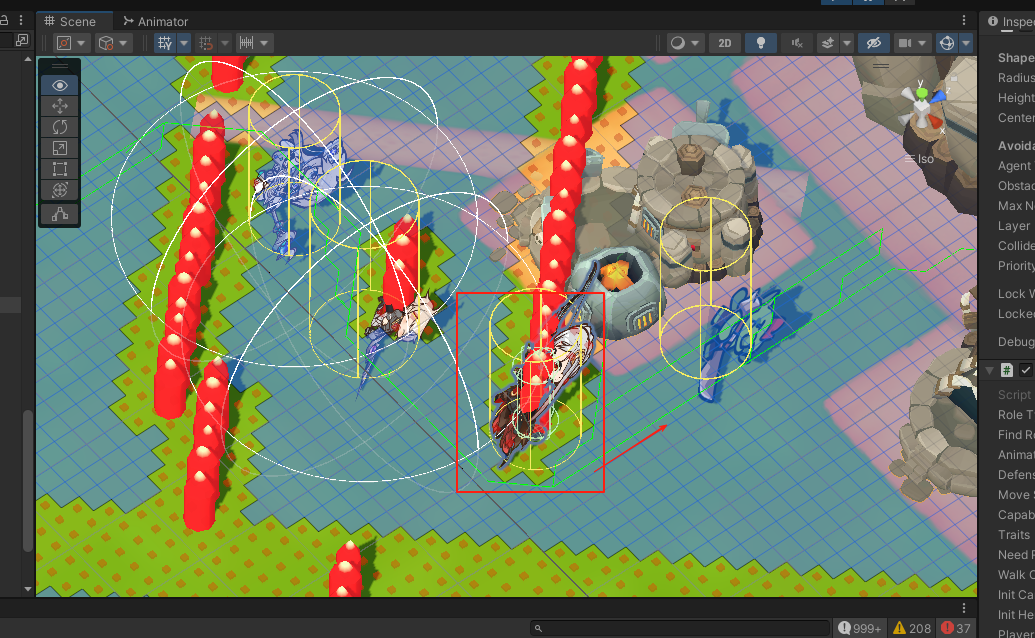Open the left panel three-dot menu
This screenshot has width=1035, height=638.
pyautogui.click(x=21, y=20)
